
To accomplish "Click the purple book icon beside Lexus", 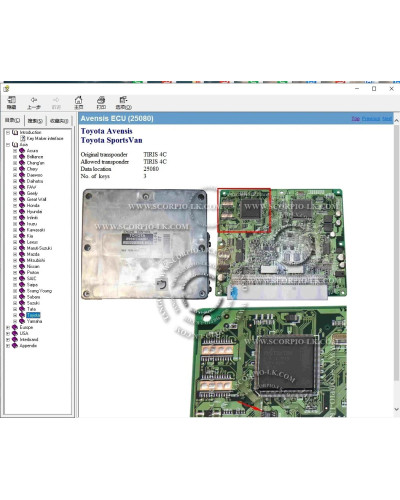I will [x=22, y=242].
